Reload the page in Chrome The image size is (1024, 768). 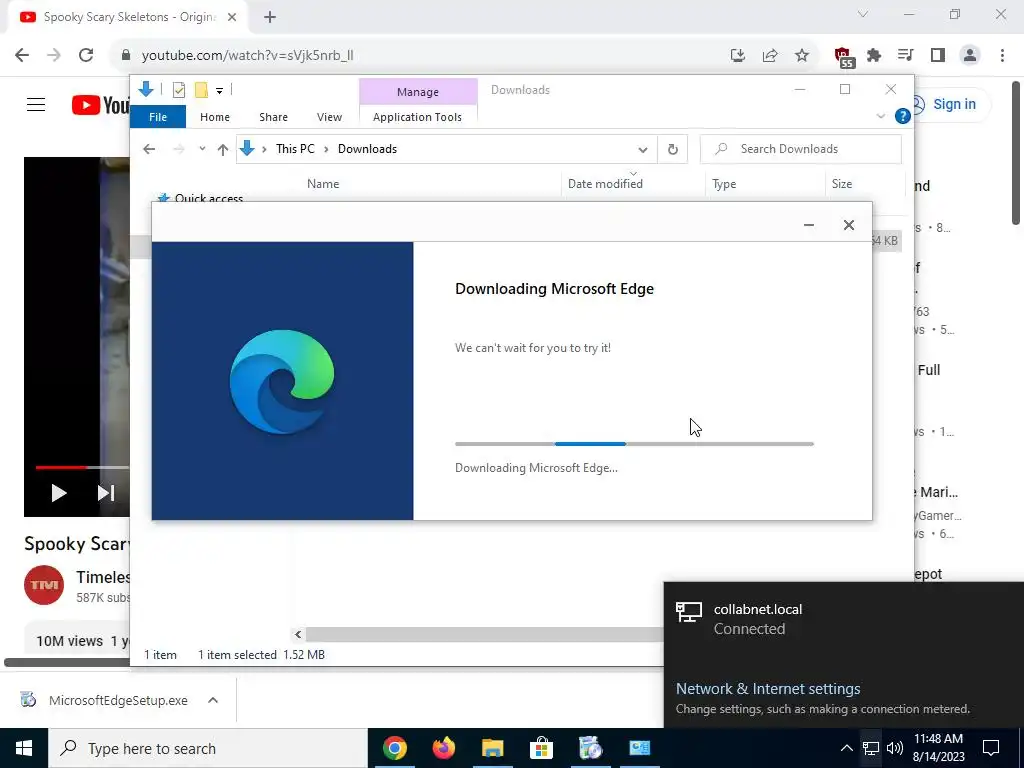pos(86,56)
